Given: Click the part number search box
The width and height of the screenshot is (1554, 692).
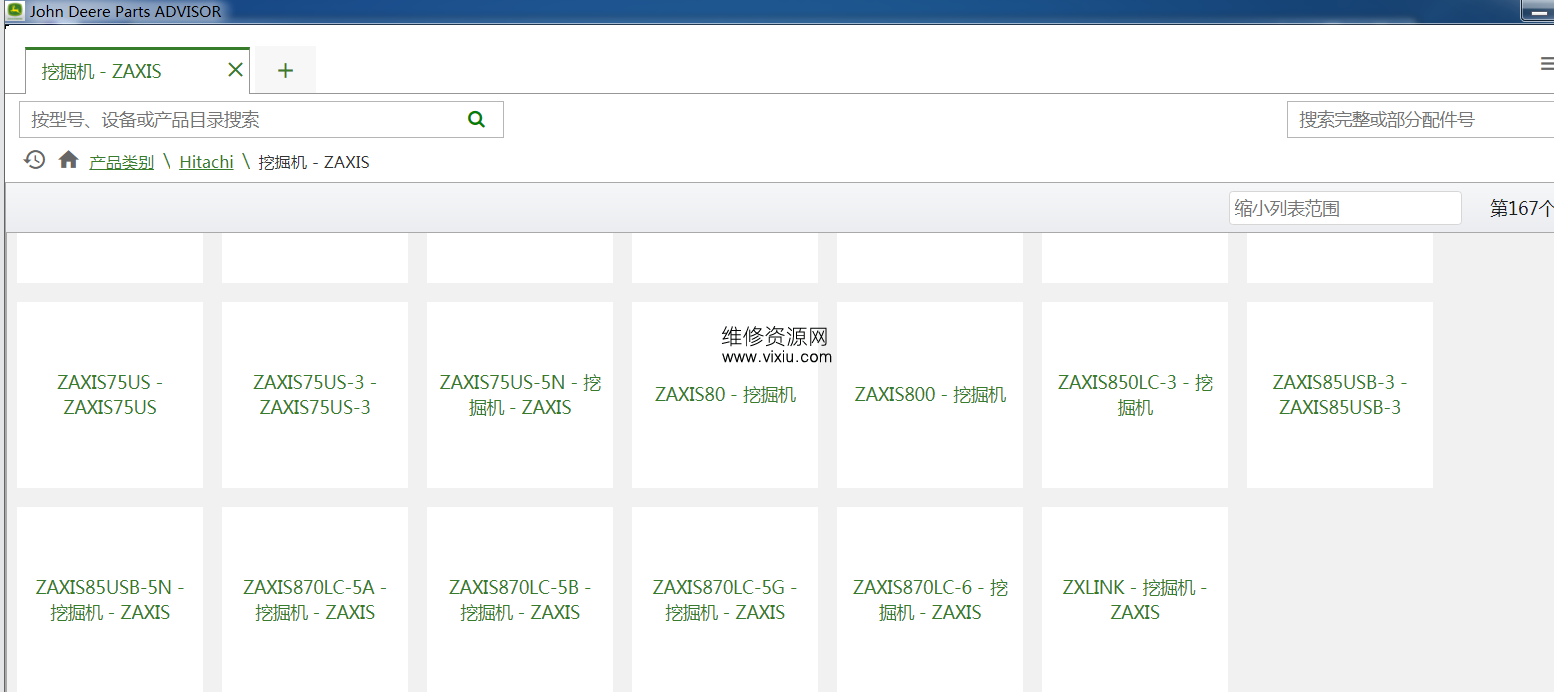Looking at the screenshot, I should click(1420, 120).
